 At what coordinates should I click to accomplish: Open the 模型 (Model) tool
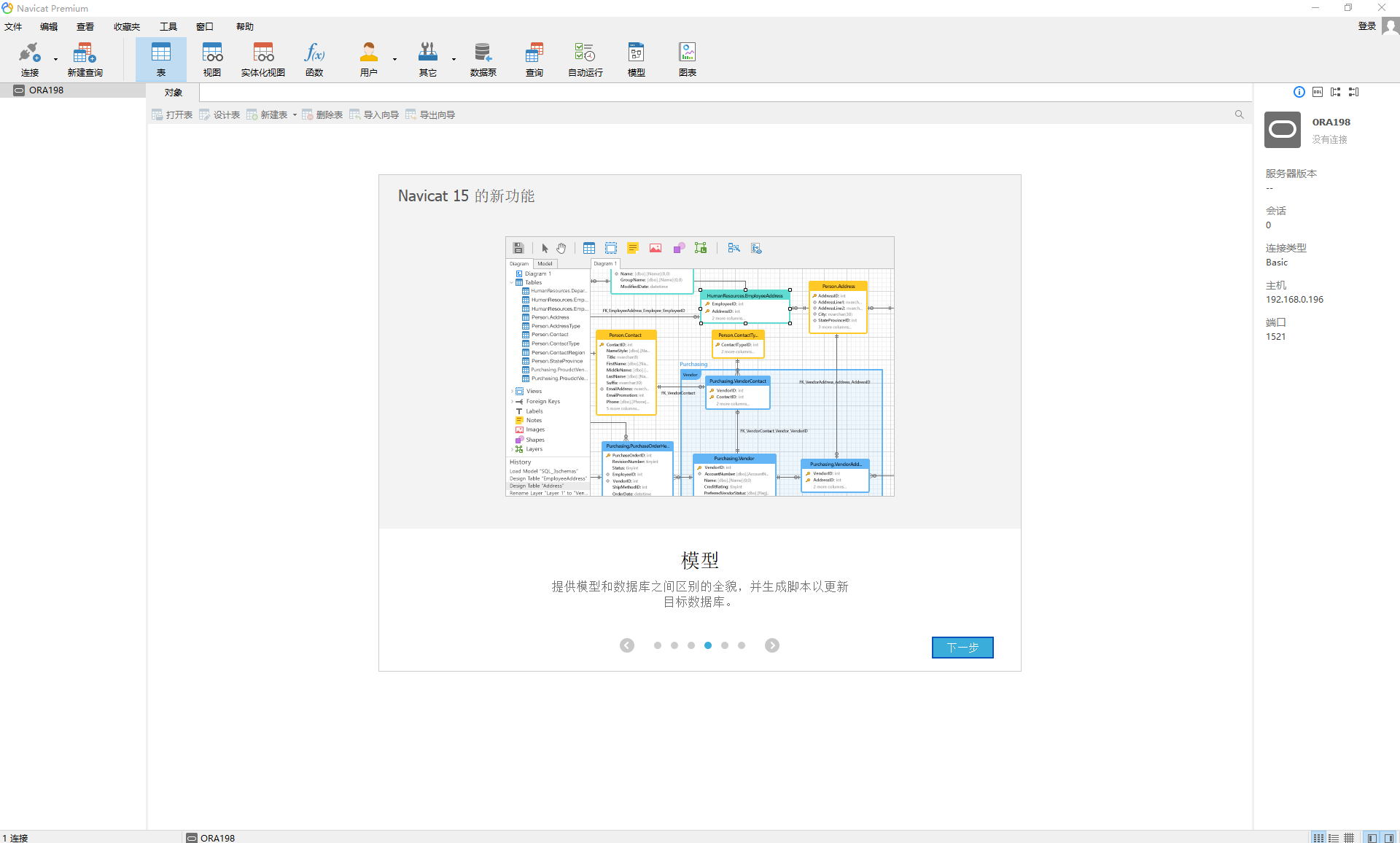pyautogui.click(x=636, y=58)
